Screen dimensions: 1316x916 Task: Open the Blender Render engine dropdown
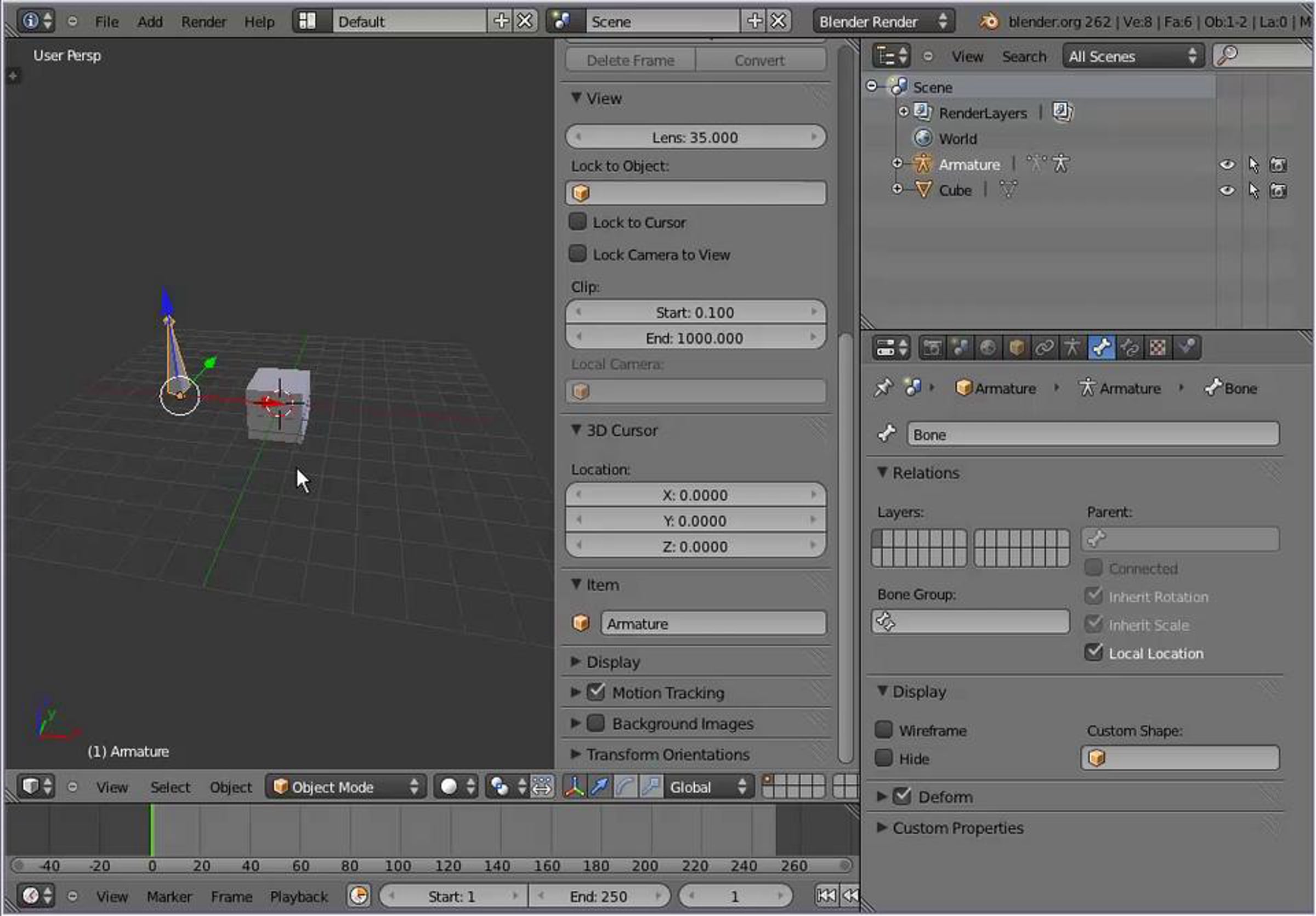(x=883, y=22)
